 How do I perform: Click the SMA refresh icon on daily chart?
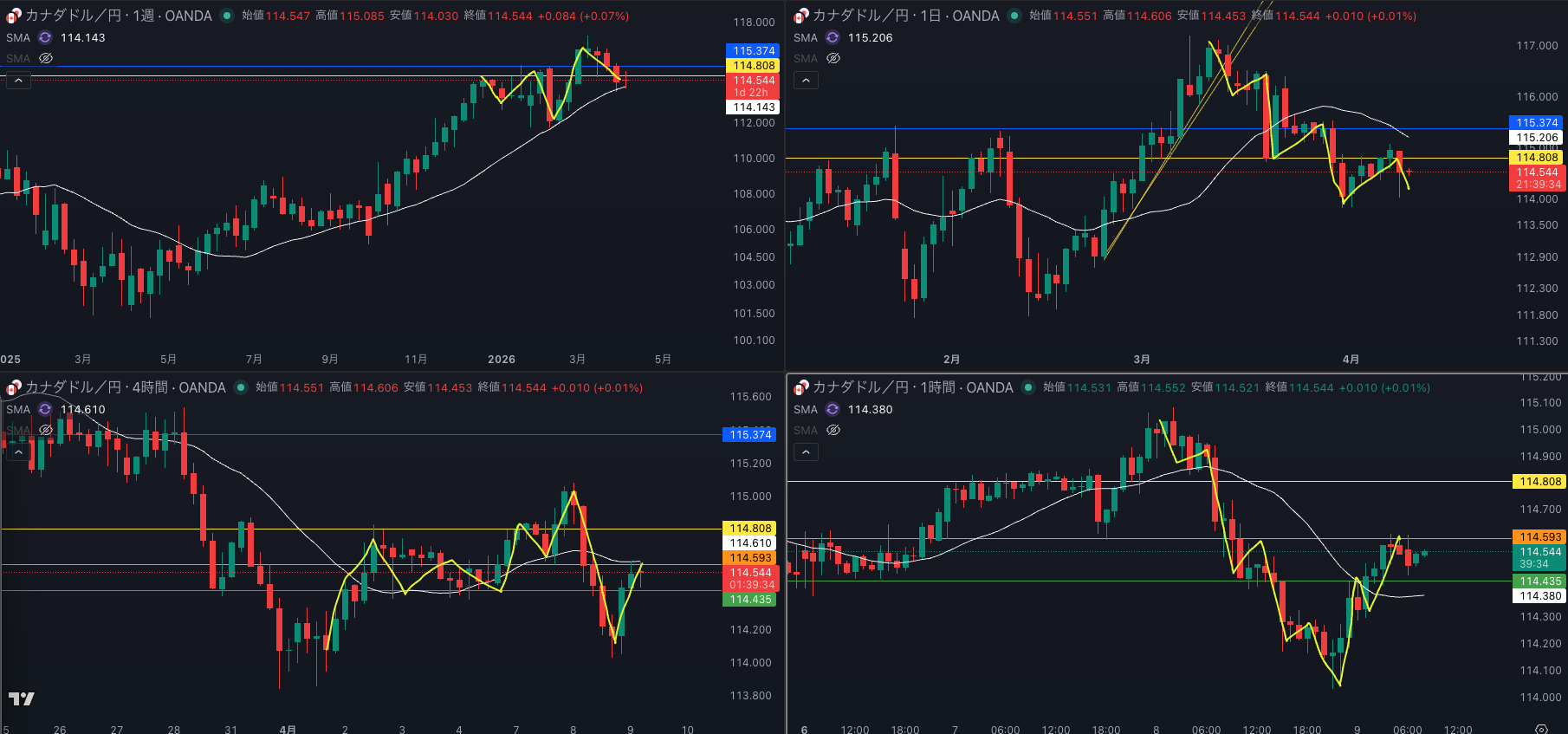point(833,37)
